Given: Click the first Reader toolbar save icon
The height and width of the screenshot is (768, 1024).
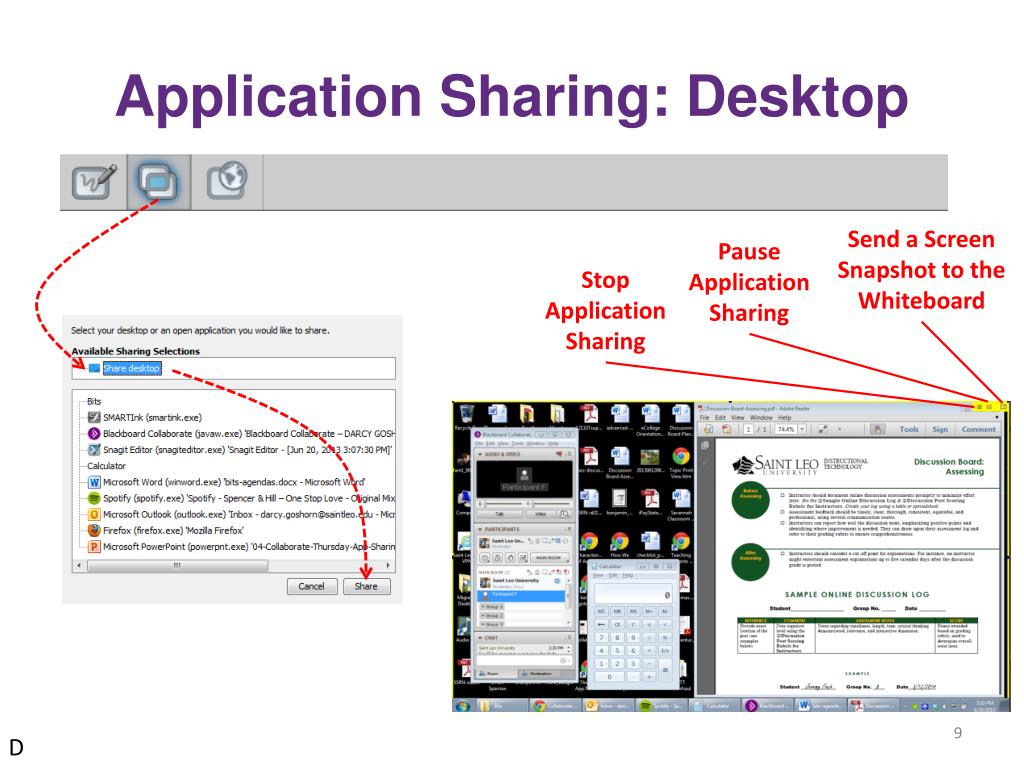Looking at the screenshot, I should coord(708,429).
